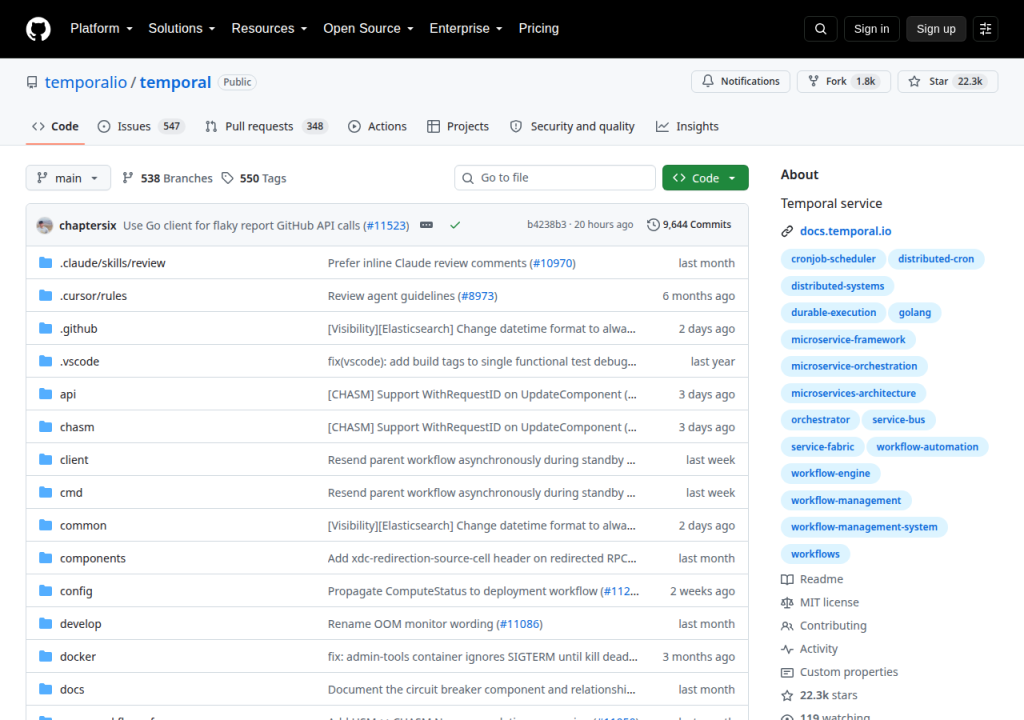Expand the Resources menu

(x=269, y=29)
